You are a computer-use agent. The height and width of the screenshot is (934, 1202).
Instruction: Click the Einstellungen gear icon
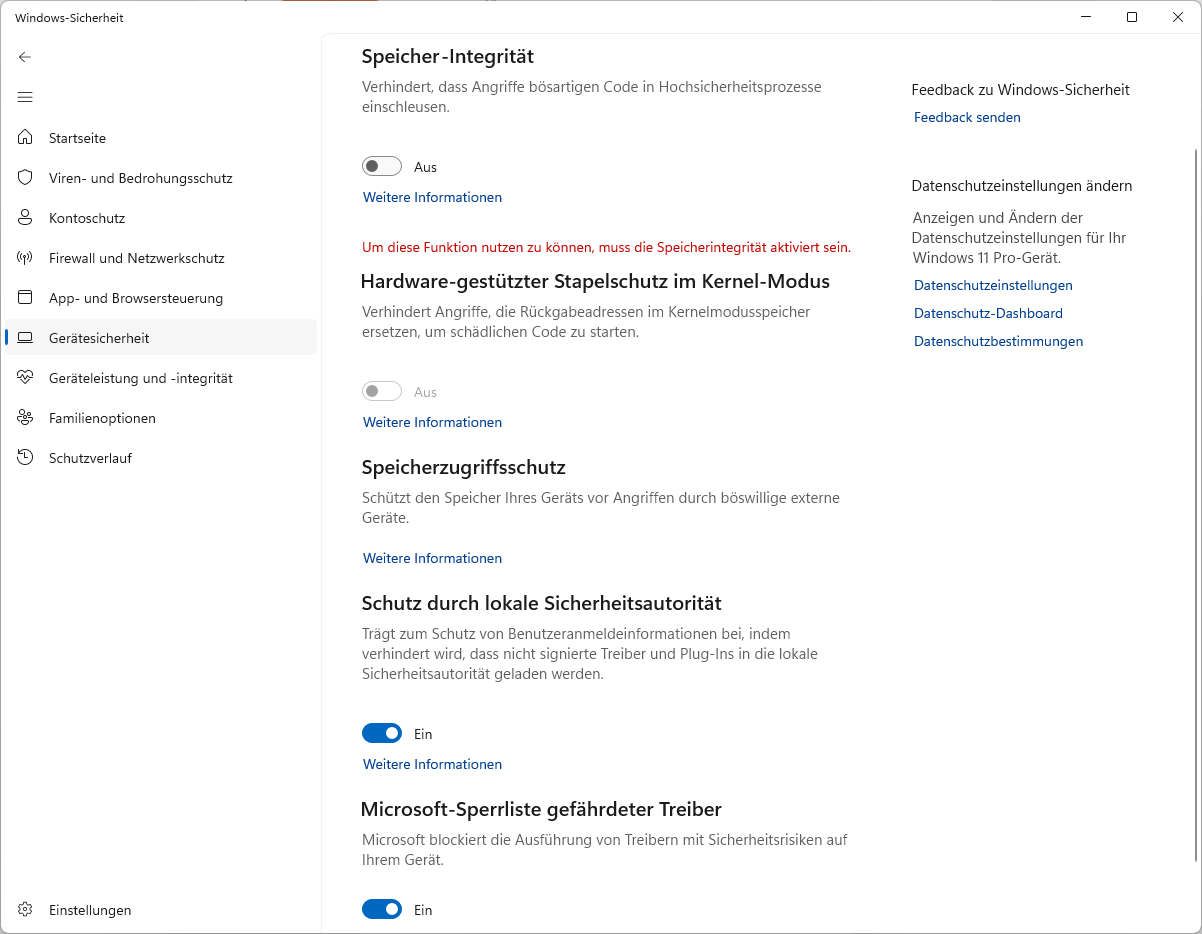click(26, 910)
